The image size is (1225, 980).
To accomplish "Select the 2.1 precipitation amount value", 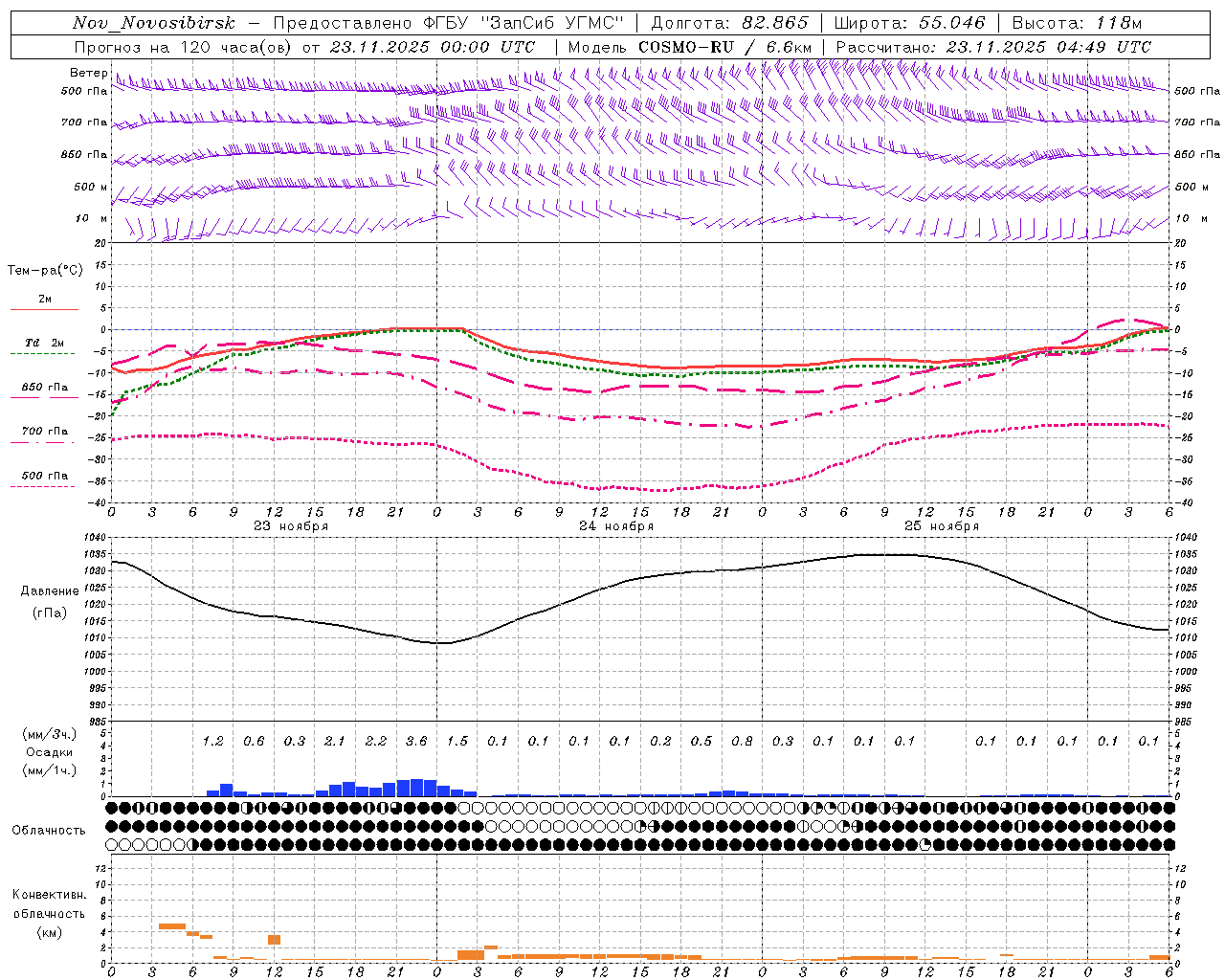I will [x=335, y=741].
